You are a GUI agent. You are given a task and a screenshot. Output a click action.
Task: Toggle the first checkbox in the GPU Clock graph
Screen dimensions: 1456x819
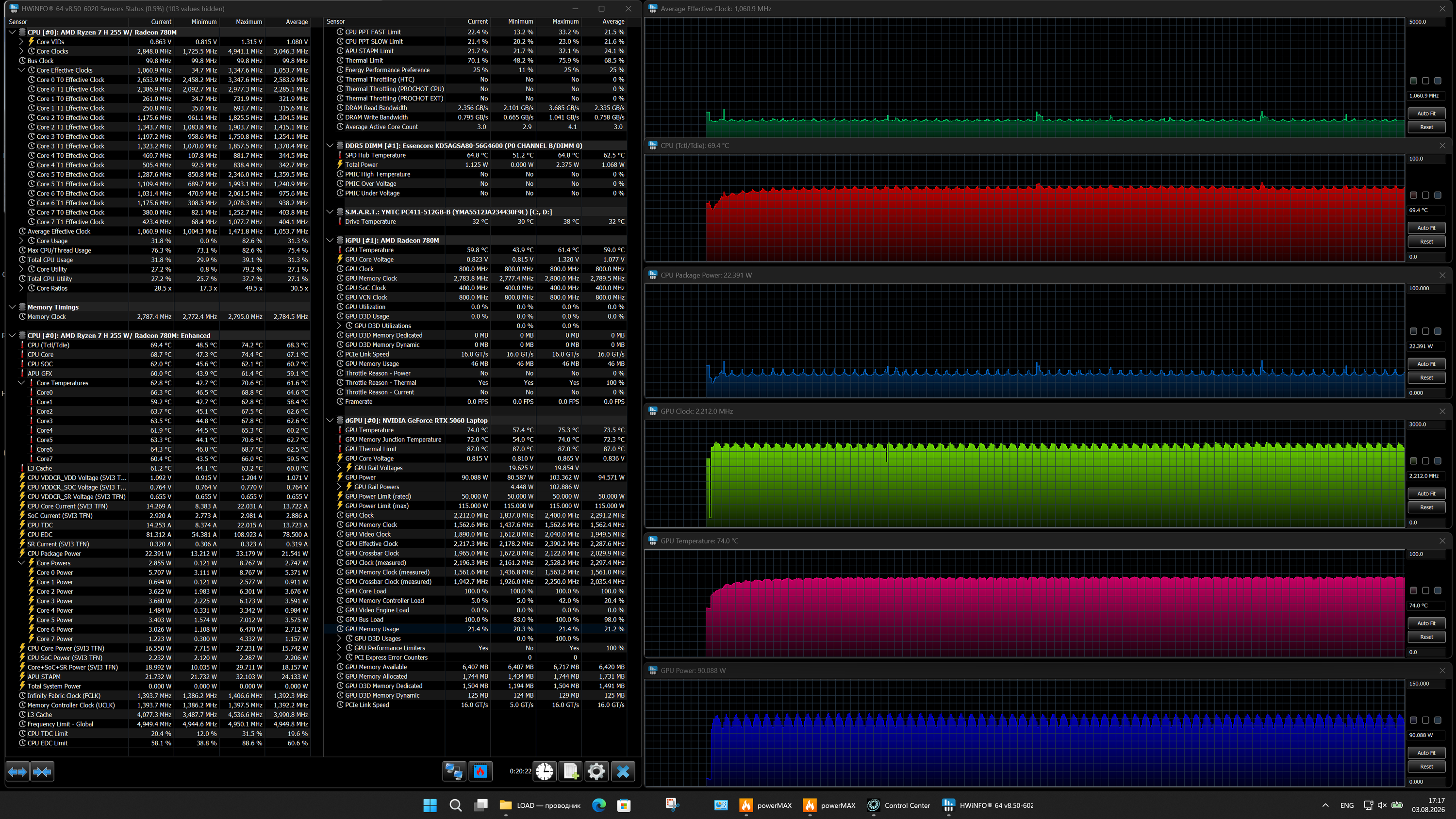pos(1413,460)
